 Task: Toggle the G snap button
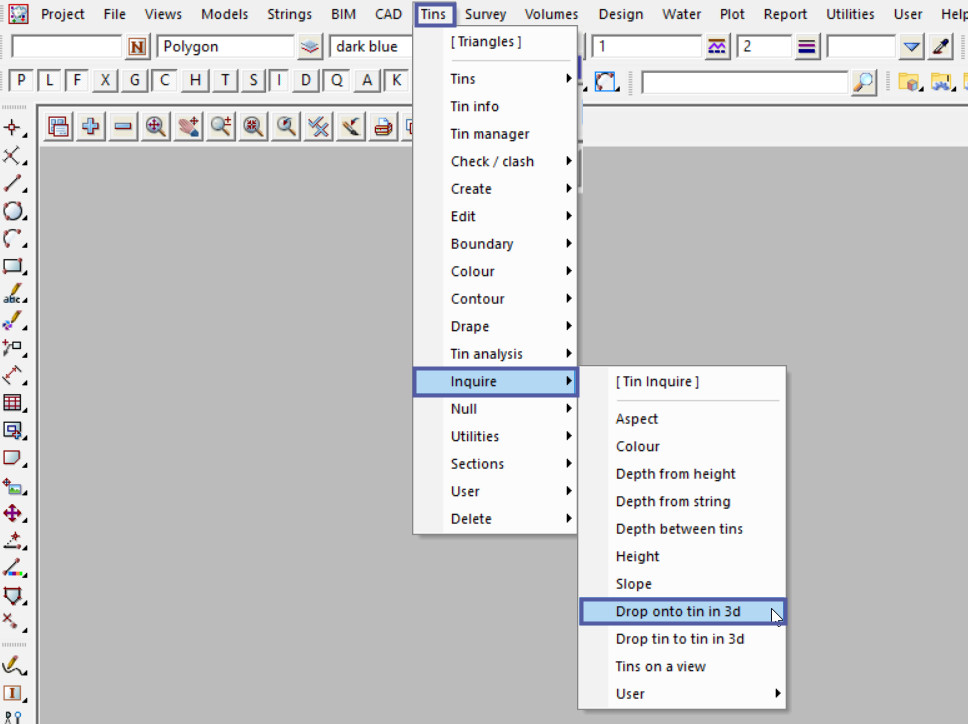coord(135,81)
